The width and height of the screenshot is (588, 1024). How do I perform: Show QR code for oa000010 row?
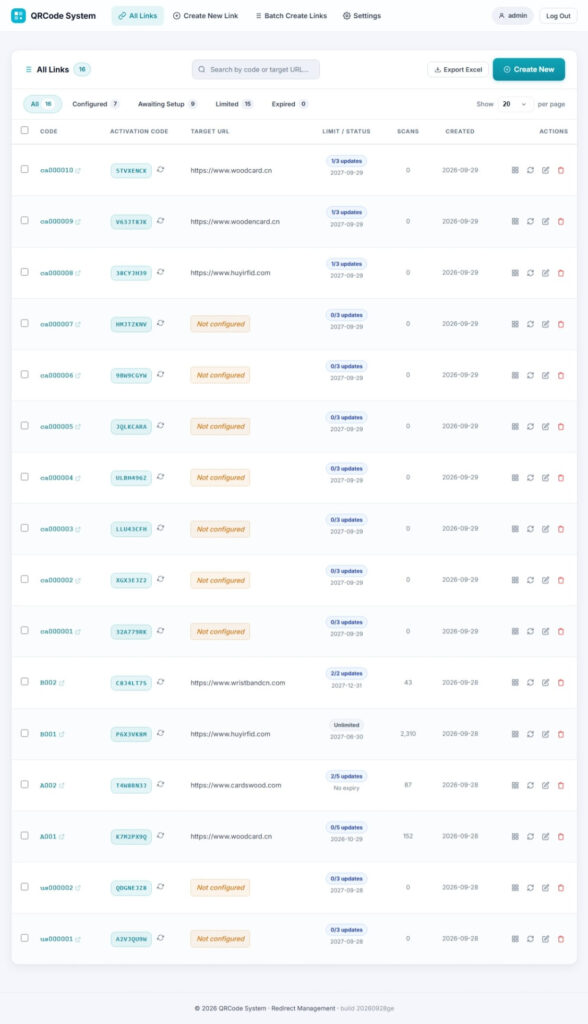(x=515, y=170)
